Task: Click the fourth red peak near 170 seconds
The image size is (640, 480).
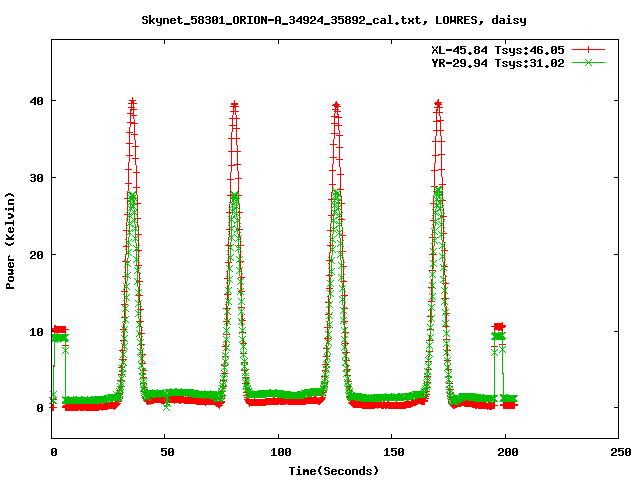Action: [438, 104]
